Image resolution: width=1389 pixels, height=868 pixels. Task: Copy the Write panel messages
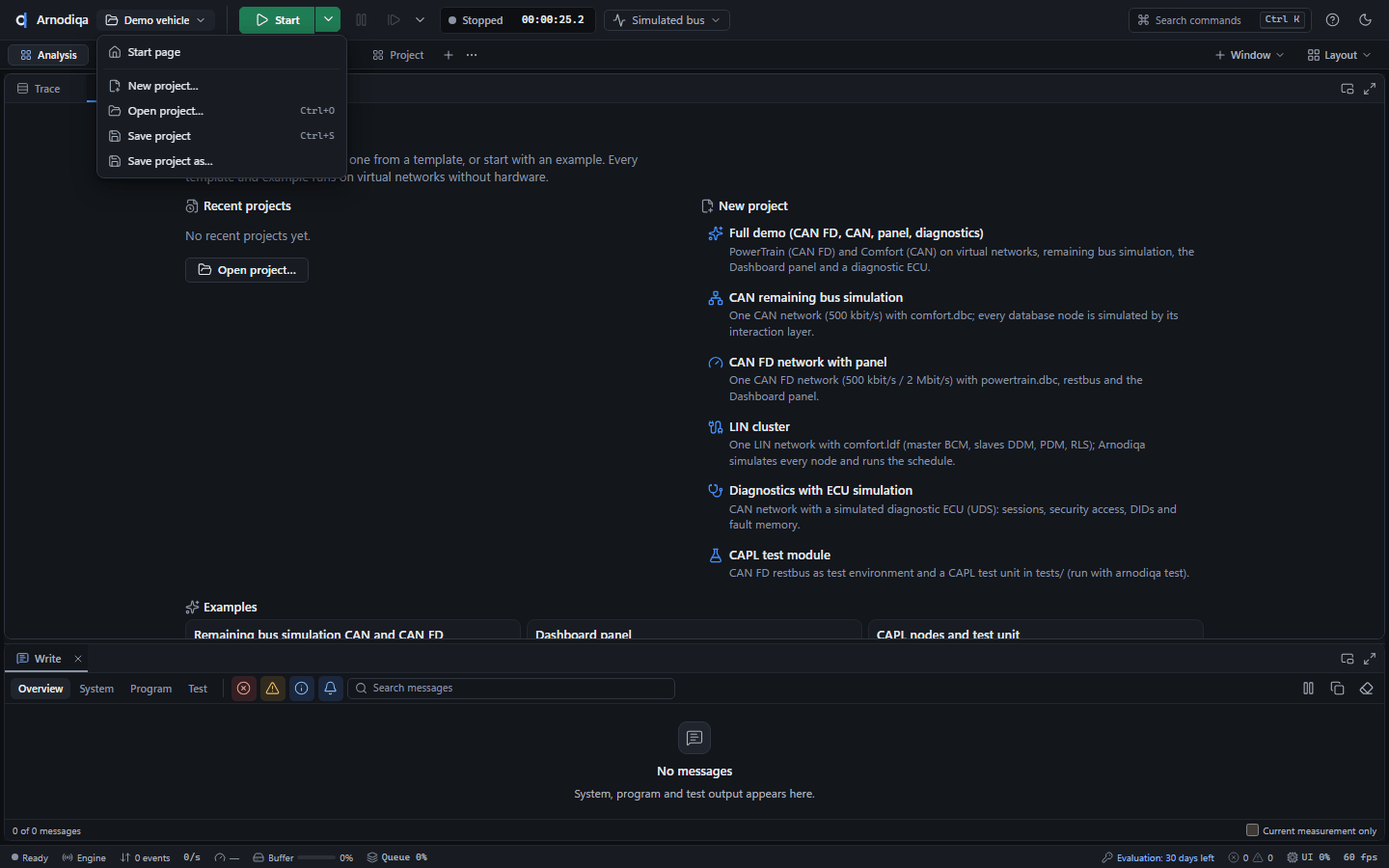point(1337,689)
